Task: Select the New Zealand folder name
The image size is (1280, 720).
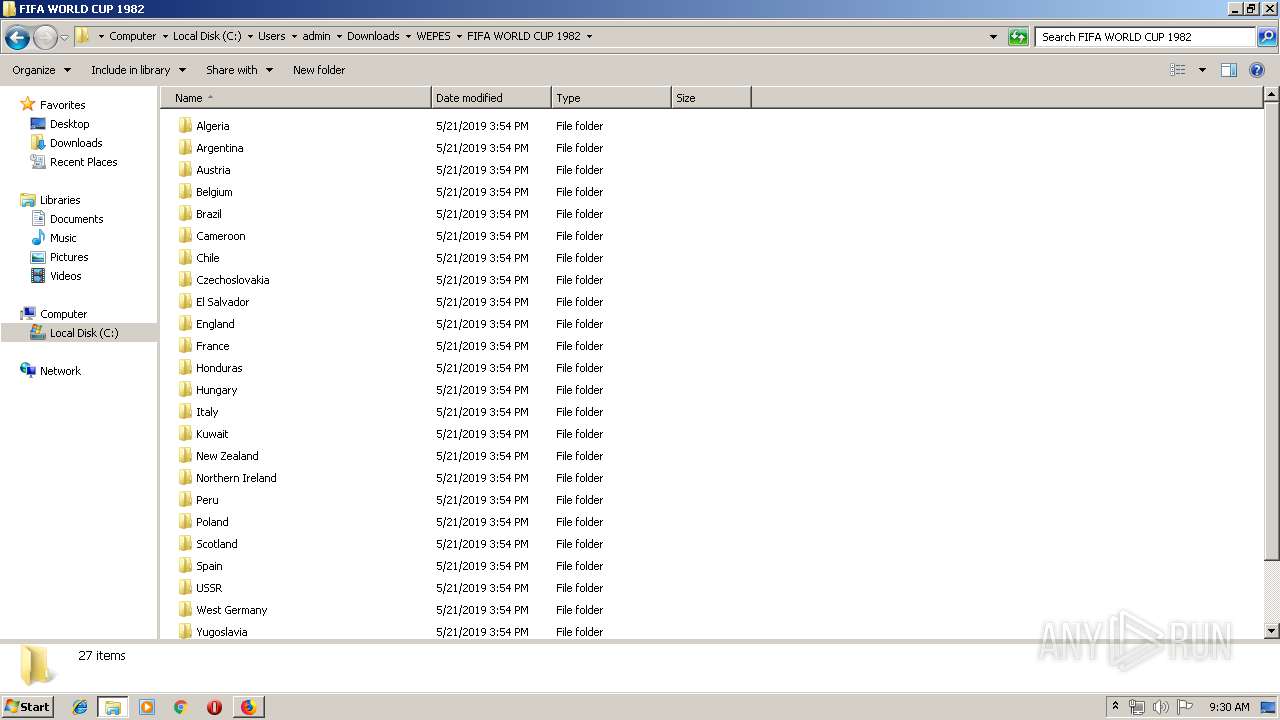Action: [227, 456]
